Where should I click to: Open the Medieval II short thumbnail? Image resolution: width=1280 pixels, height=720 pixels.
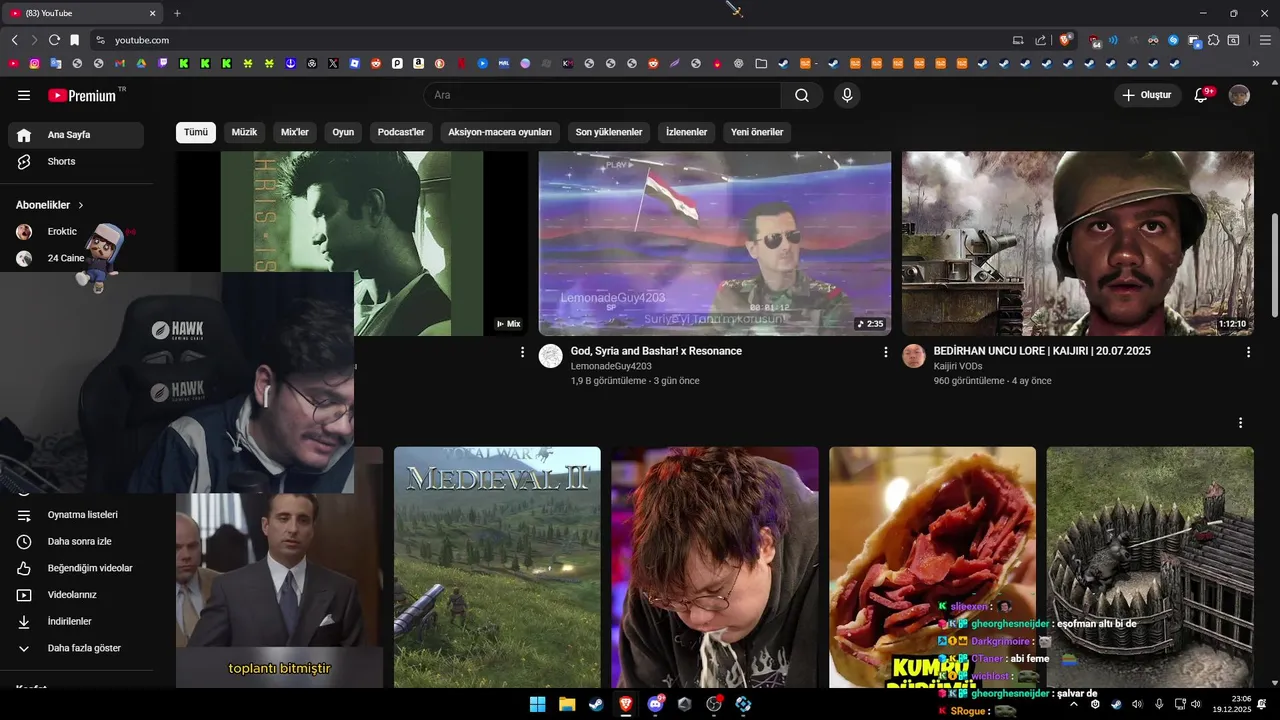pyautogui.click(x=497, y=567)
